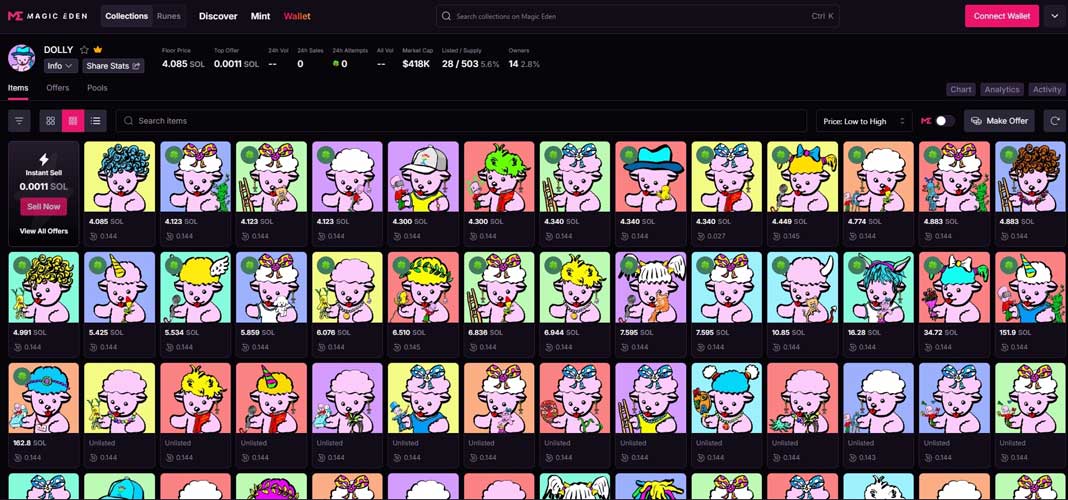Favorite DOLLY collection with the star icon
Screen dimensions: 1068x500
84,50
